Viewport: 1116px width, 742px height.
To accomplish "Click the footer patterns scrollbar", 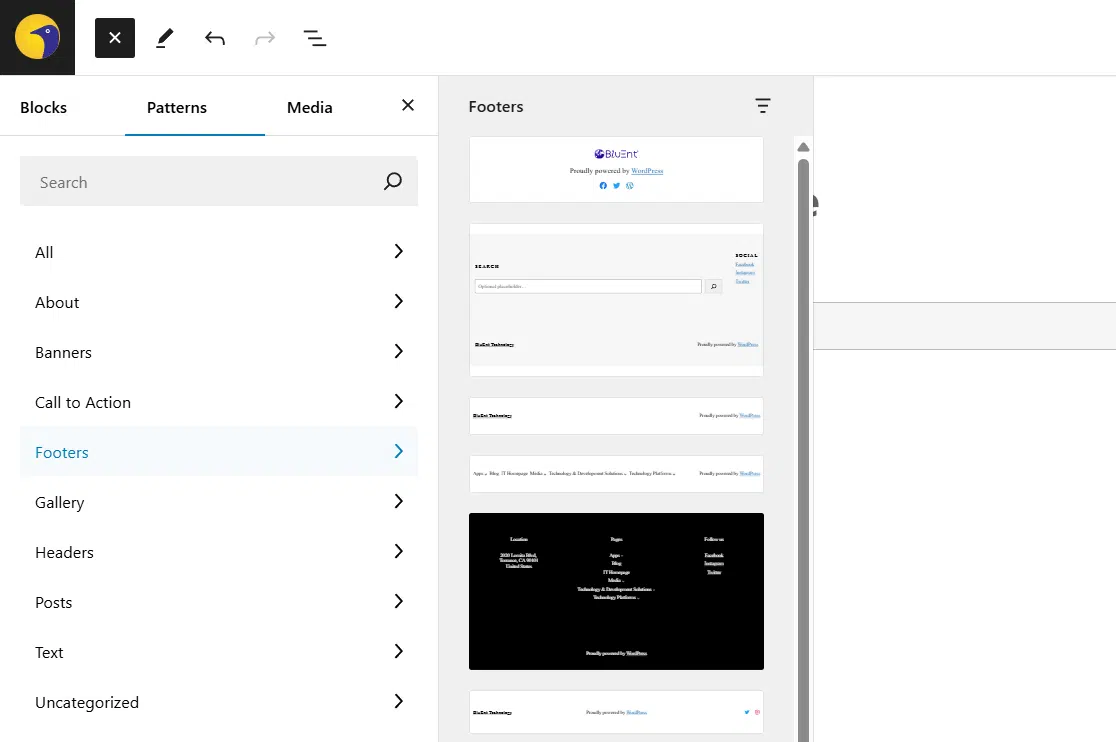I will click(803, 300).
